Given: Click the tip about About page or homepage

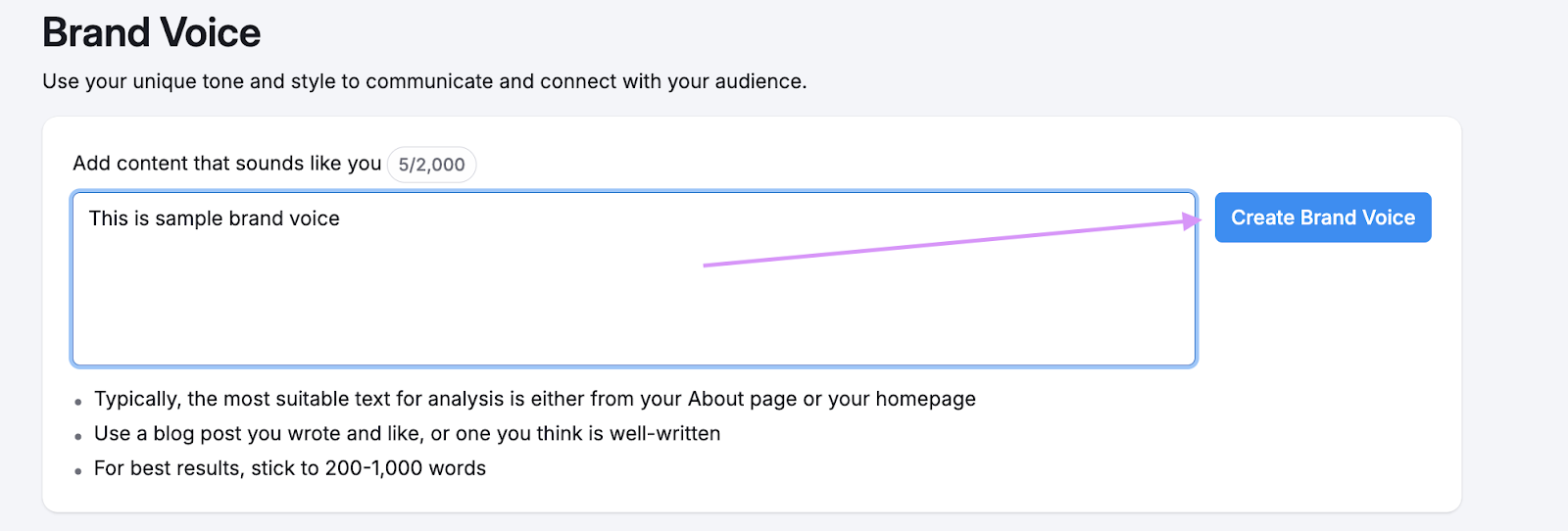Looking at the screenshot, I should (x=534, y=399).
